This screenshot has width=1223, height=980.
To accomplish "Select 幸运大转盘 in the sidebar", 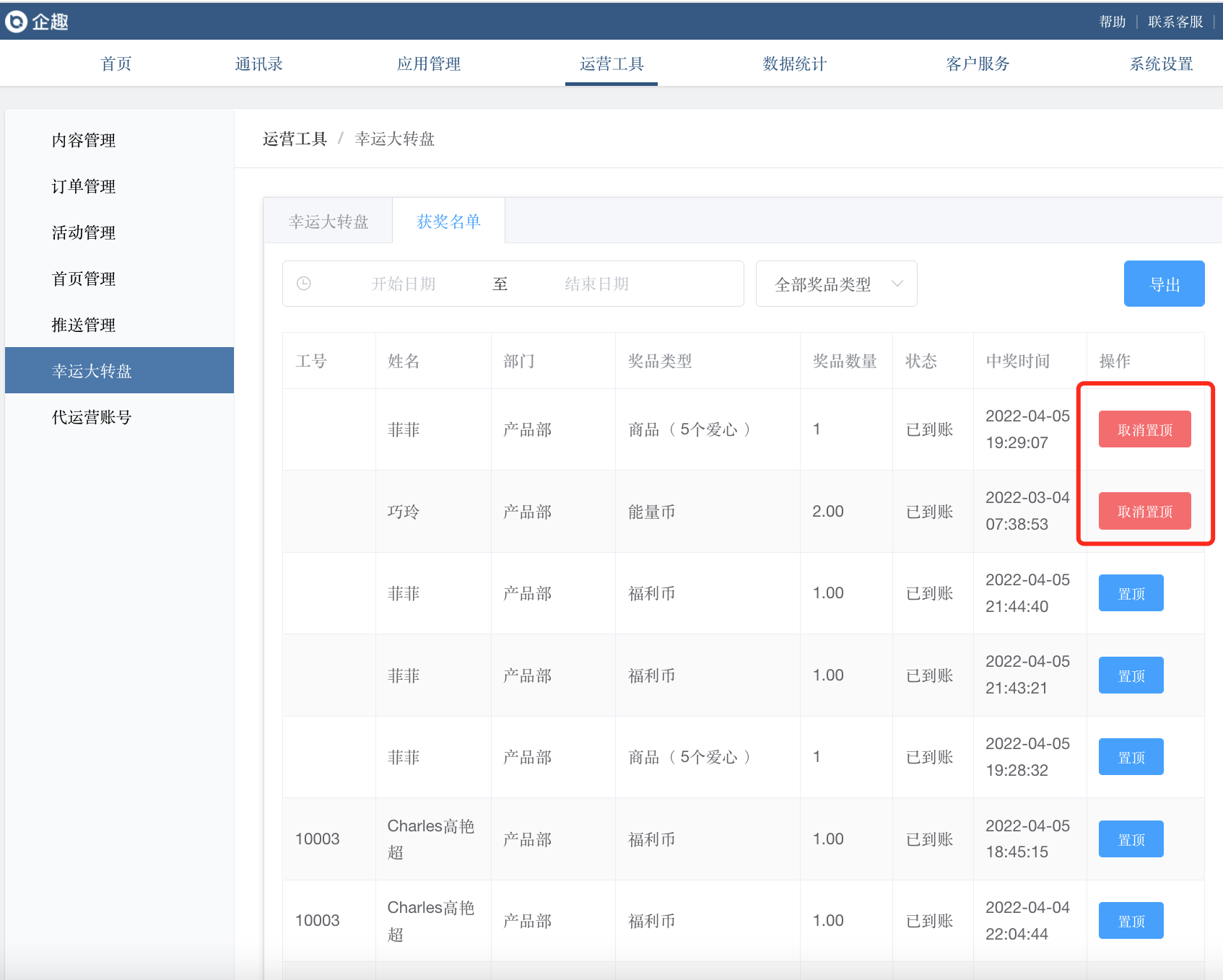I will 119,370.
